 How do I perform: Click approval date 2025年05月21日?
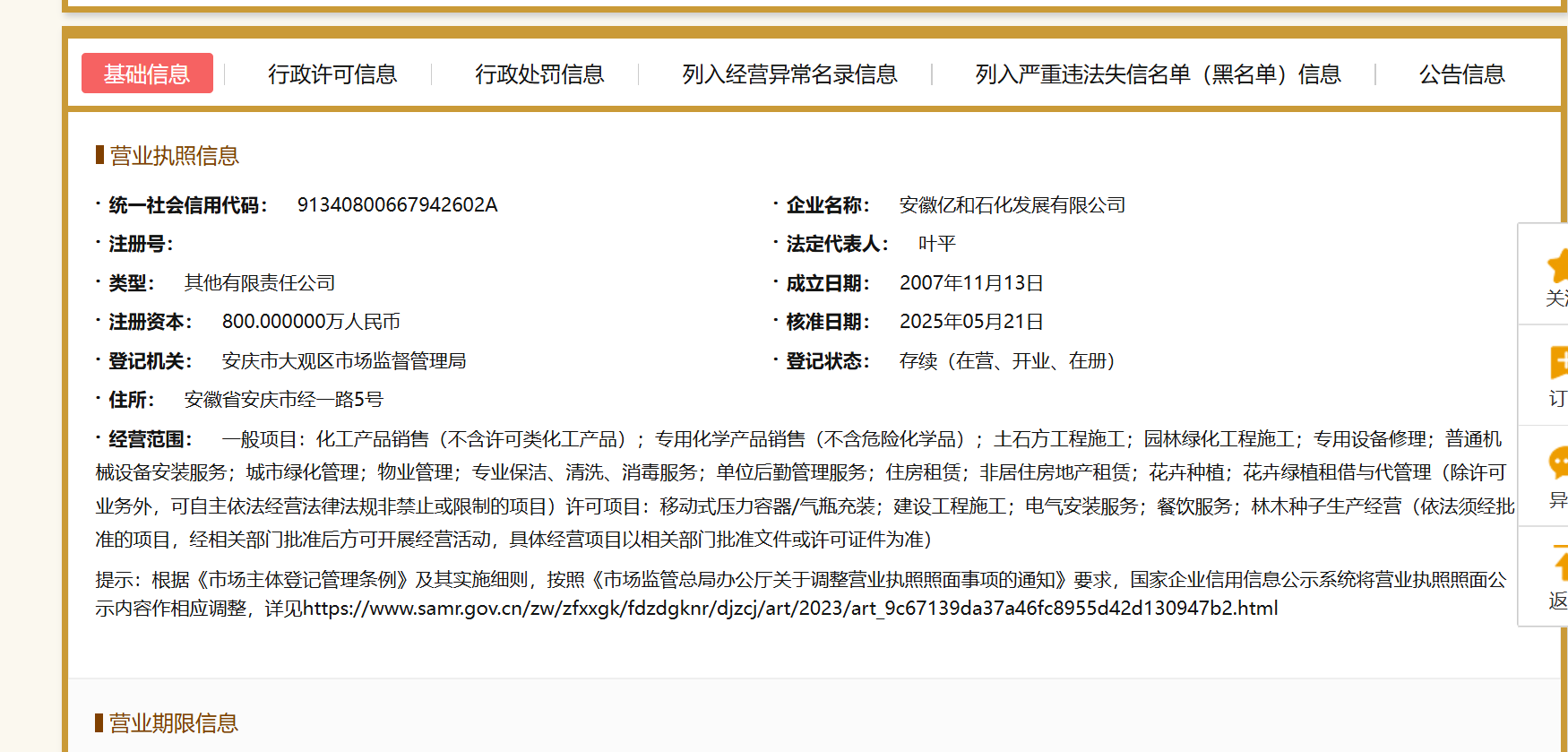971,322
